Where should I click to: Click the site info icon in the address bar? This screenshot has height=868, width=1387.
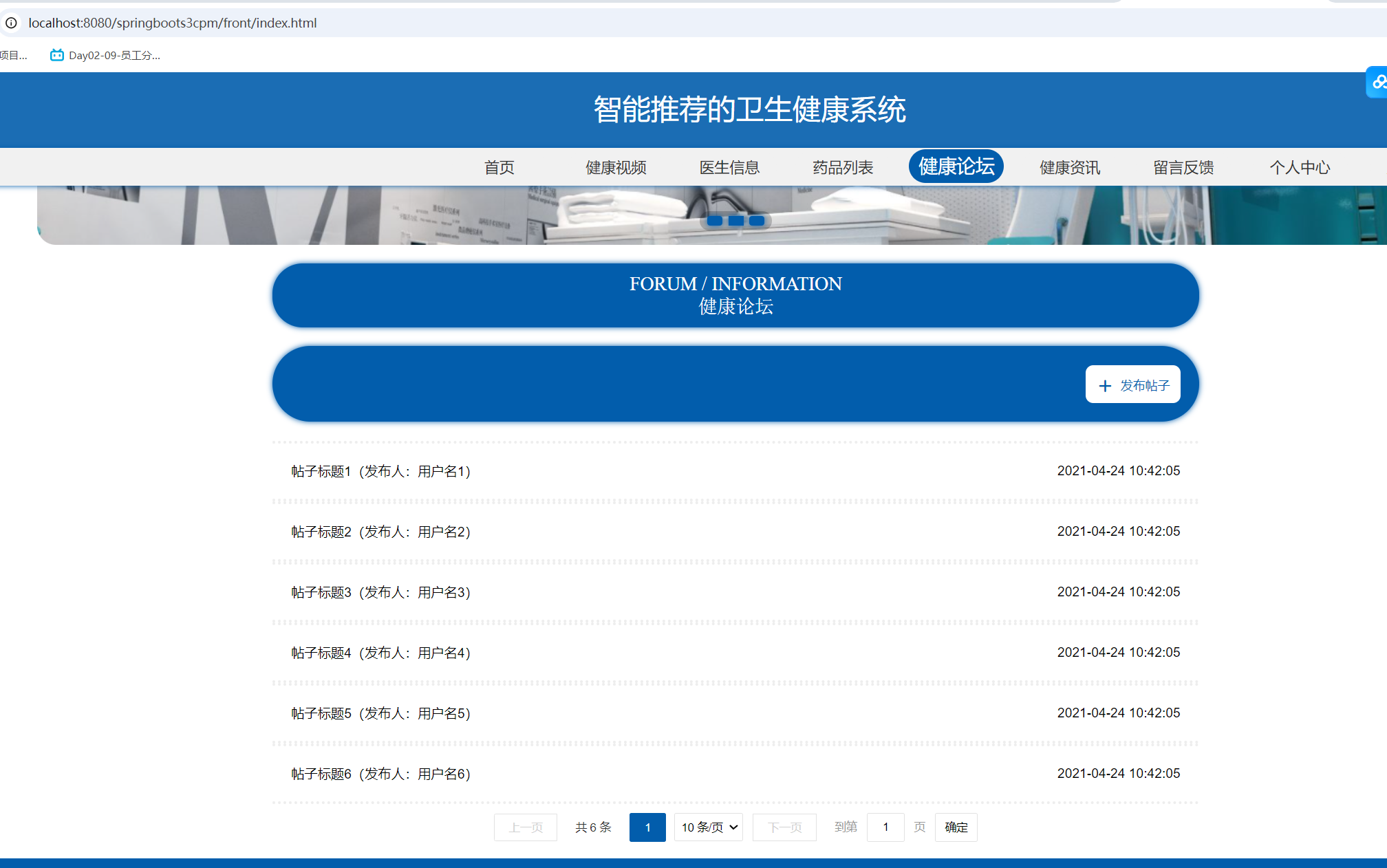(11, 23)
